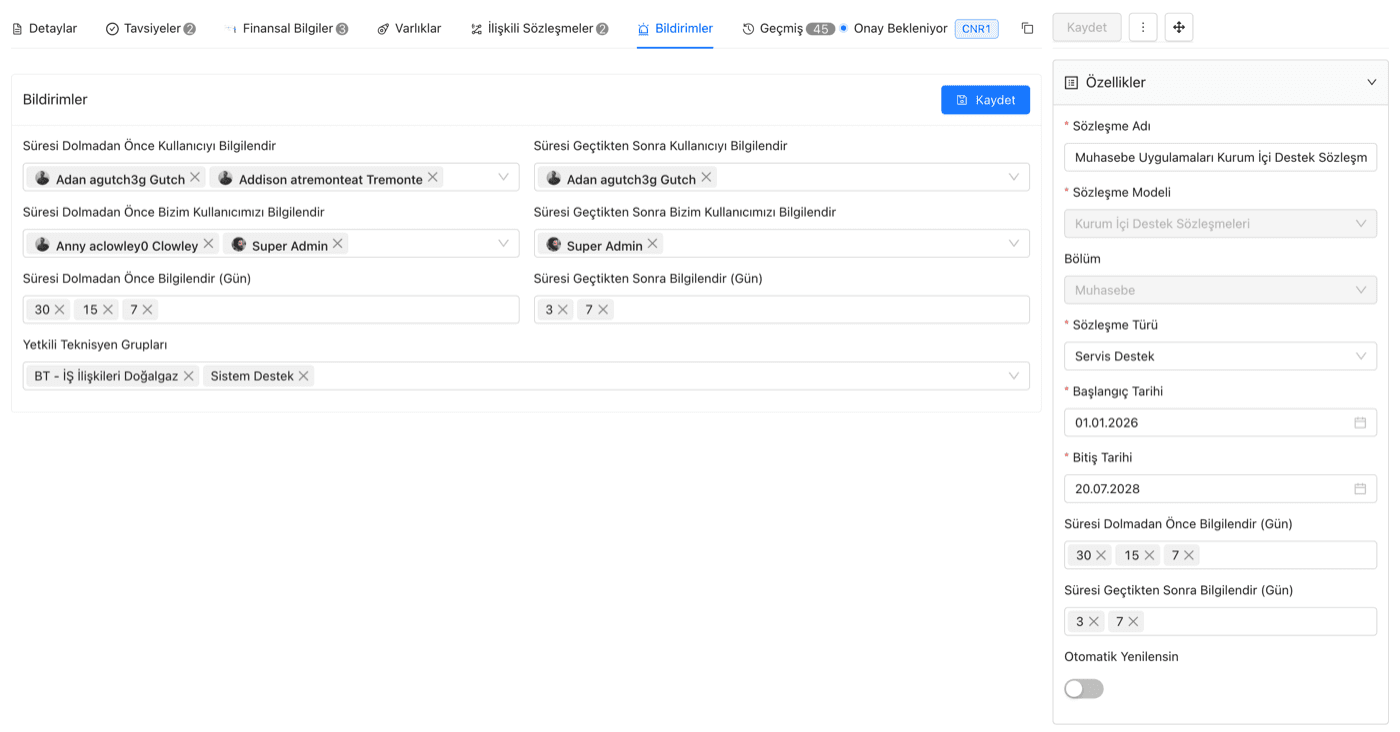Open the Tavsiyeler tab
This screenshot has height=732, width=1400.
(151, 28)
